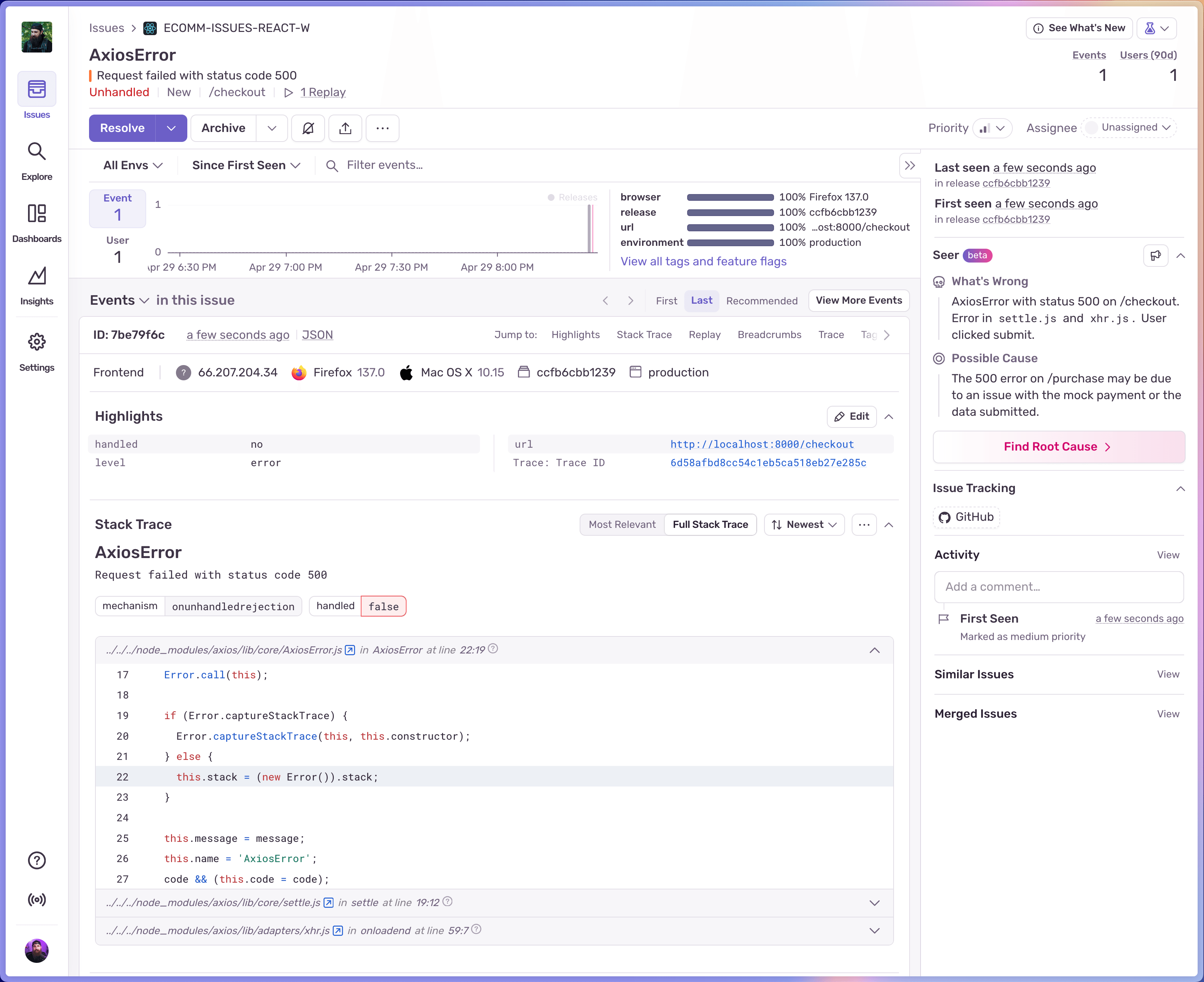1204x982 pixels.
Task: Open settle.js source link icon
Action: pyautogui.click(x=328, y=903)
